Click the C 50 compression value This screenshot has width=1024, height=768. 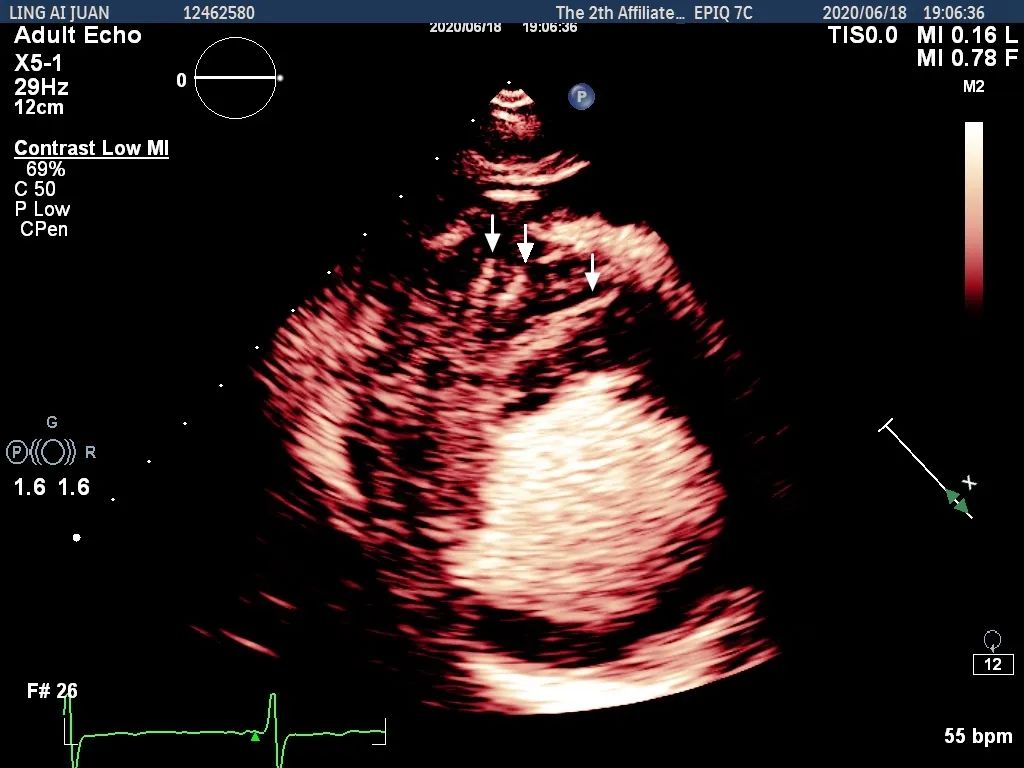tap(35, 189)
